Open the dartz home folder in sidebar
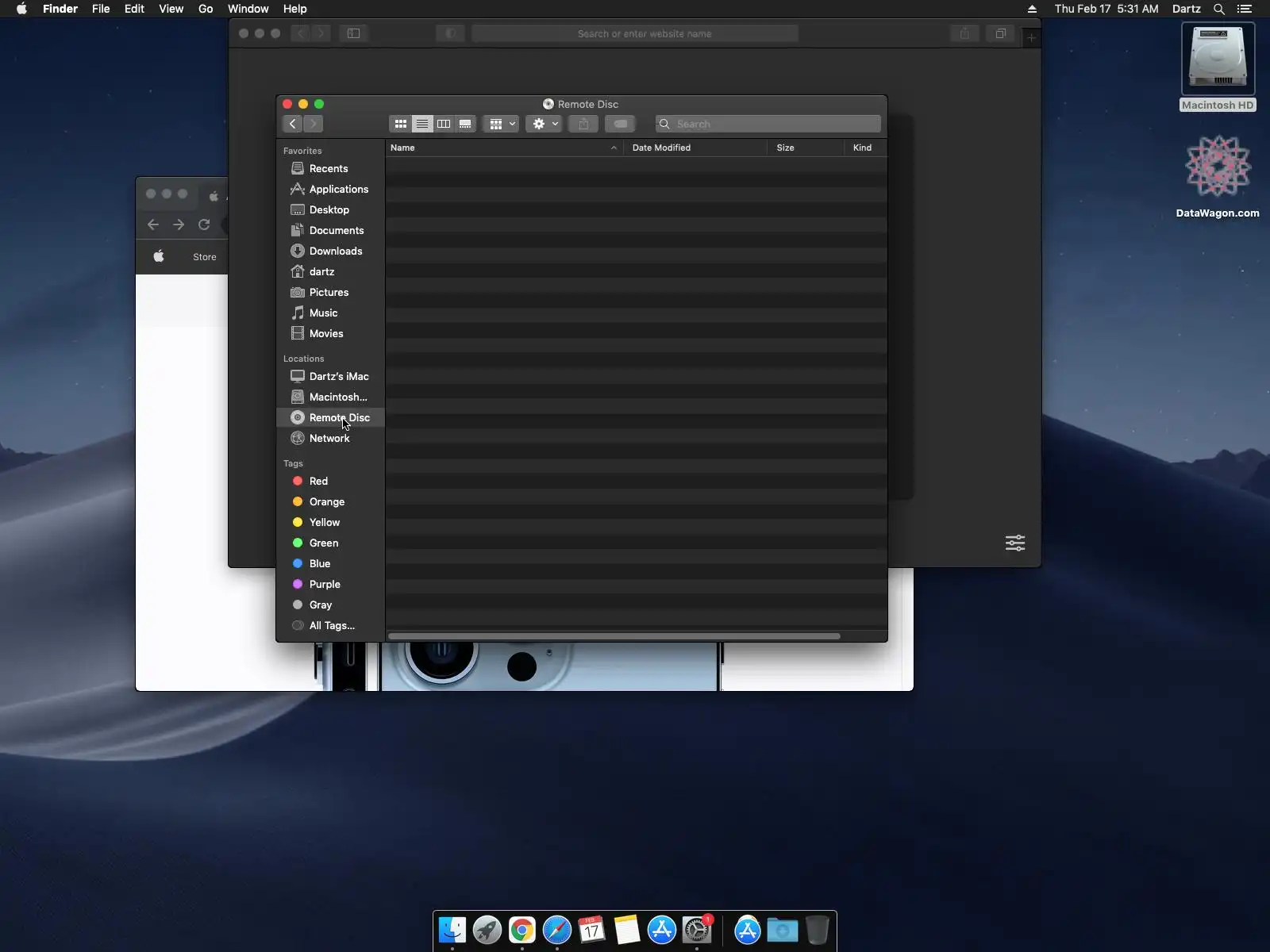 point(330,271)
